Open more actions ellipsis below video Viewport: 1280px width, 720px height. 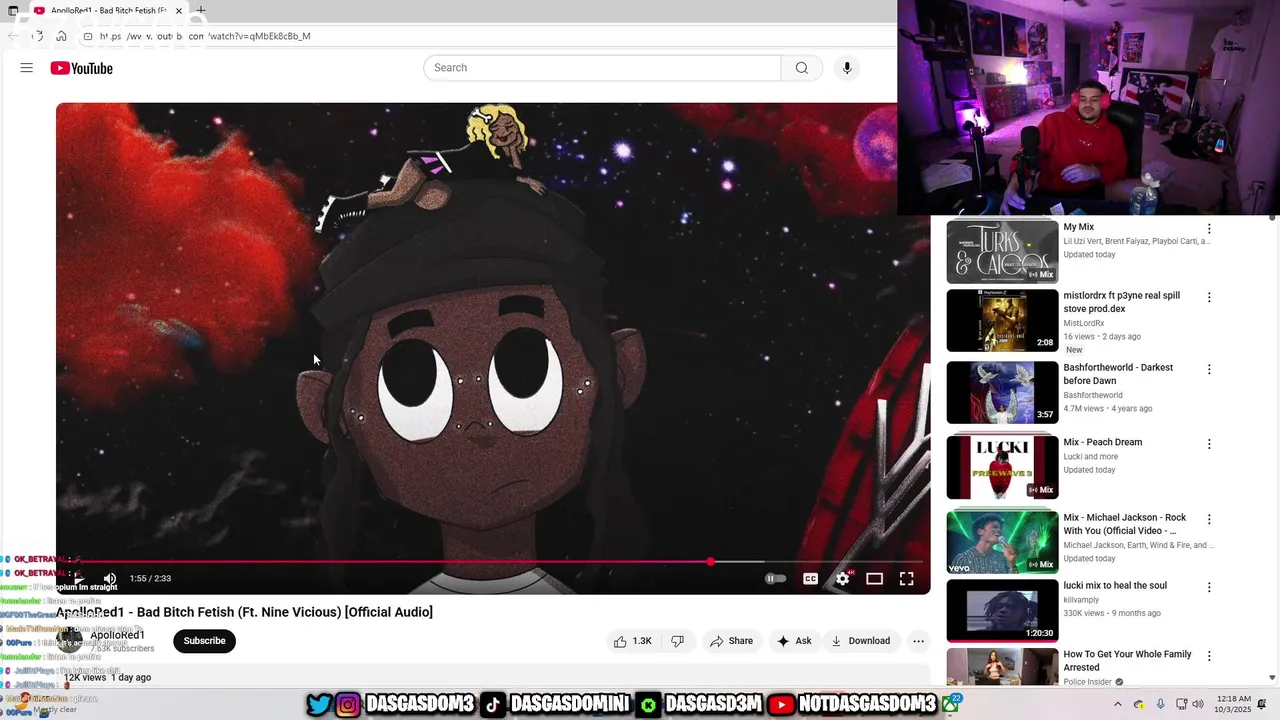[918, 641]
